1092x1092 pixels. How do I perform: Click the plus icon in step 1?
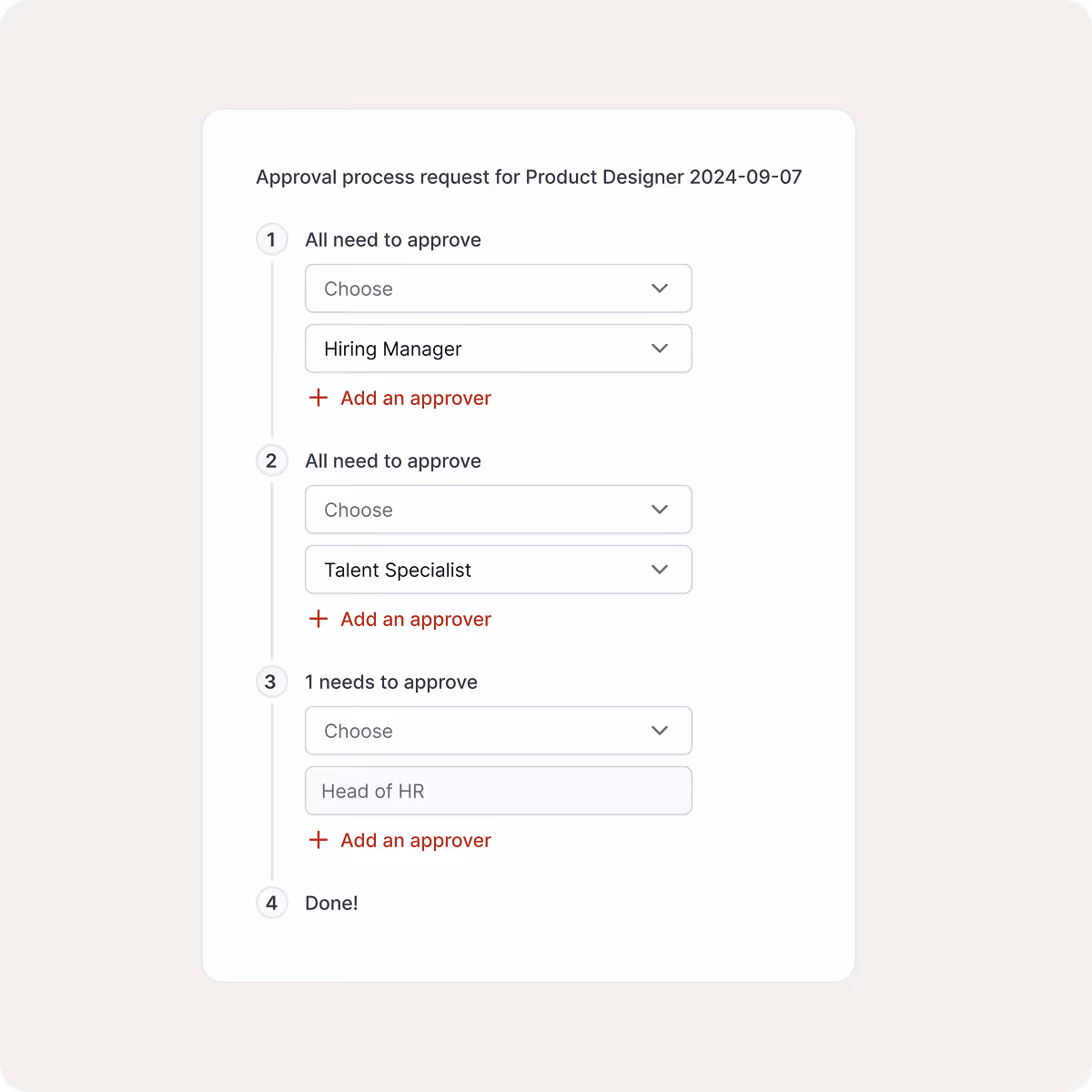pos(318,398)
